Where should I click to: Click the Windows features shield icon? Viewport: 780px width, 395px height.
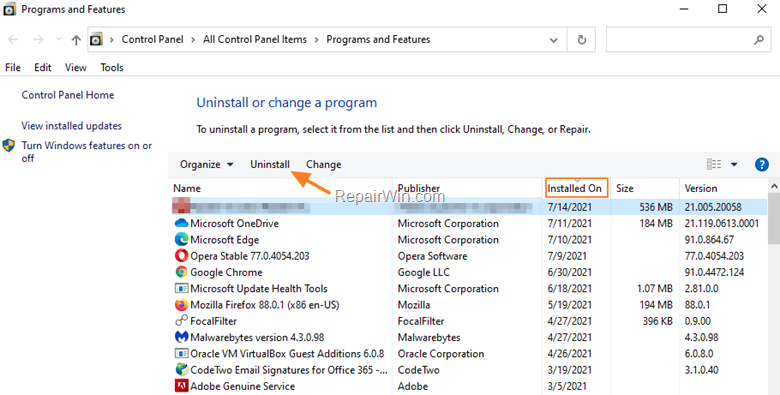coord(9,146)
